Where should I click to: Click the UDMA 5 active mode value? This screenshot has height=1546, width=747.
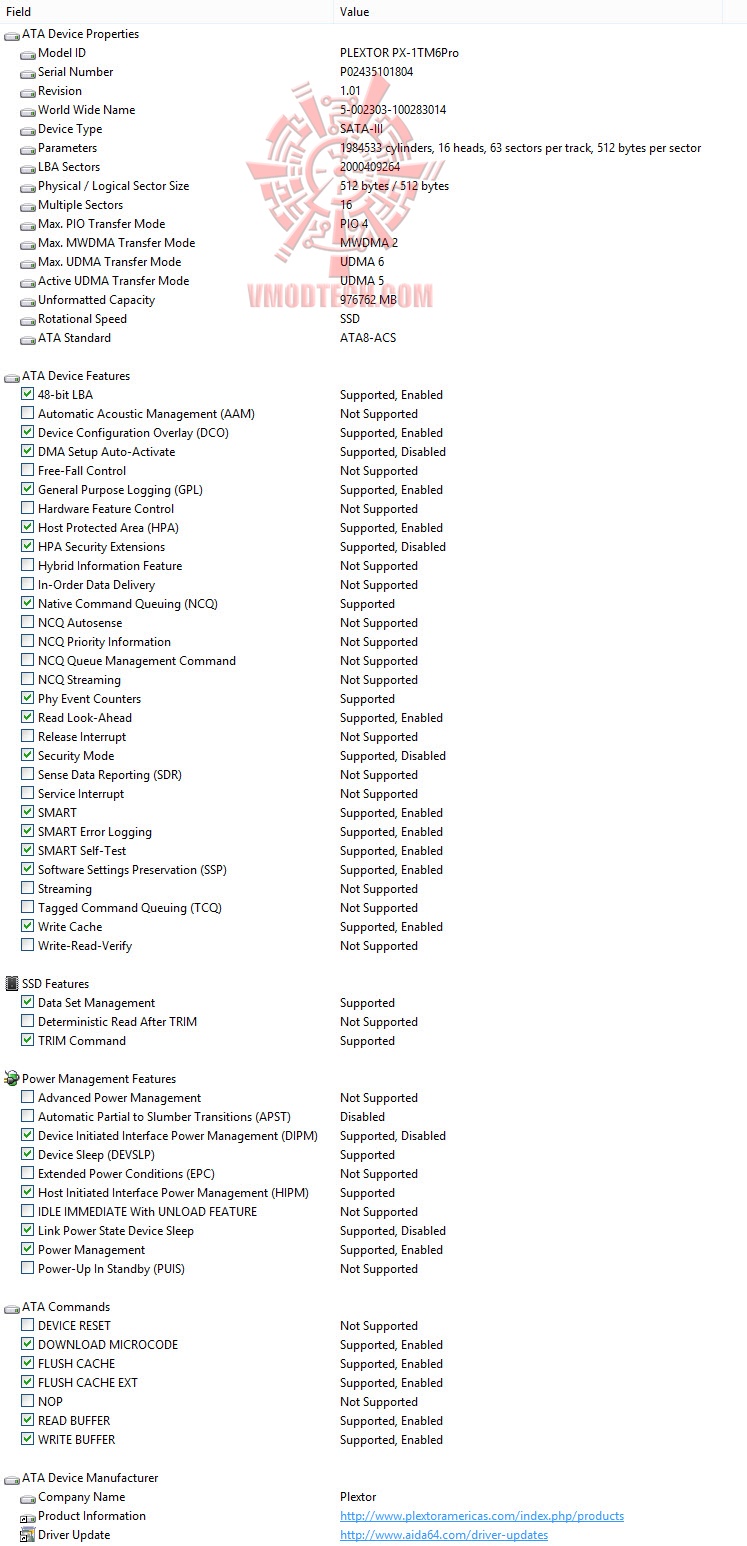click(x=362, y=281)
